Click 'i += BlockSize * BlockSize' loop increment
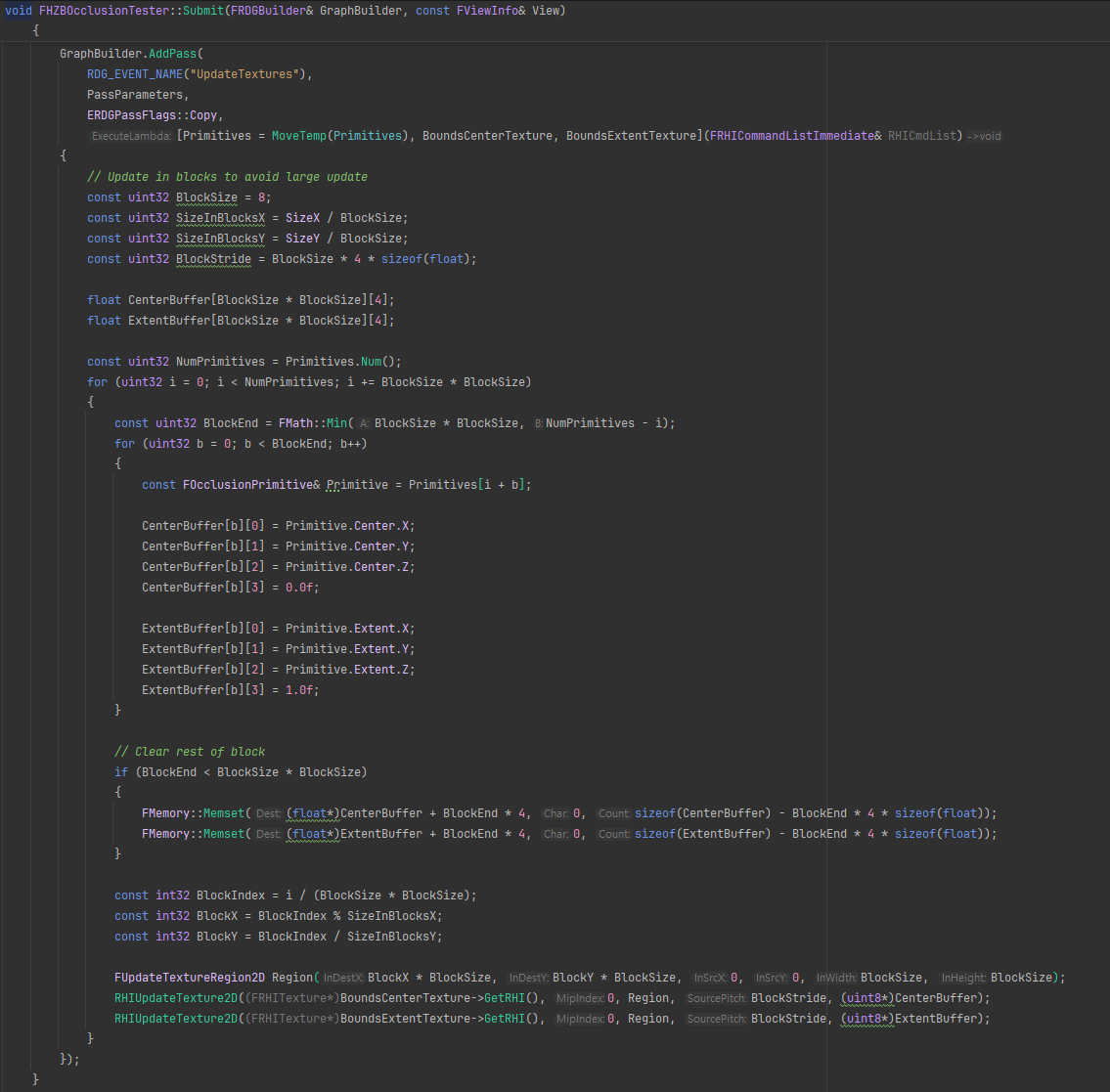The width and height of the screenshot is (1110, 1092). click(x=436, y=382)
